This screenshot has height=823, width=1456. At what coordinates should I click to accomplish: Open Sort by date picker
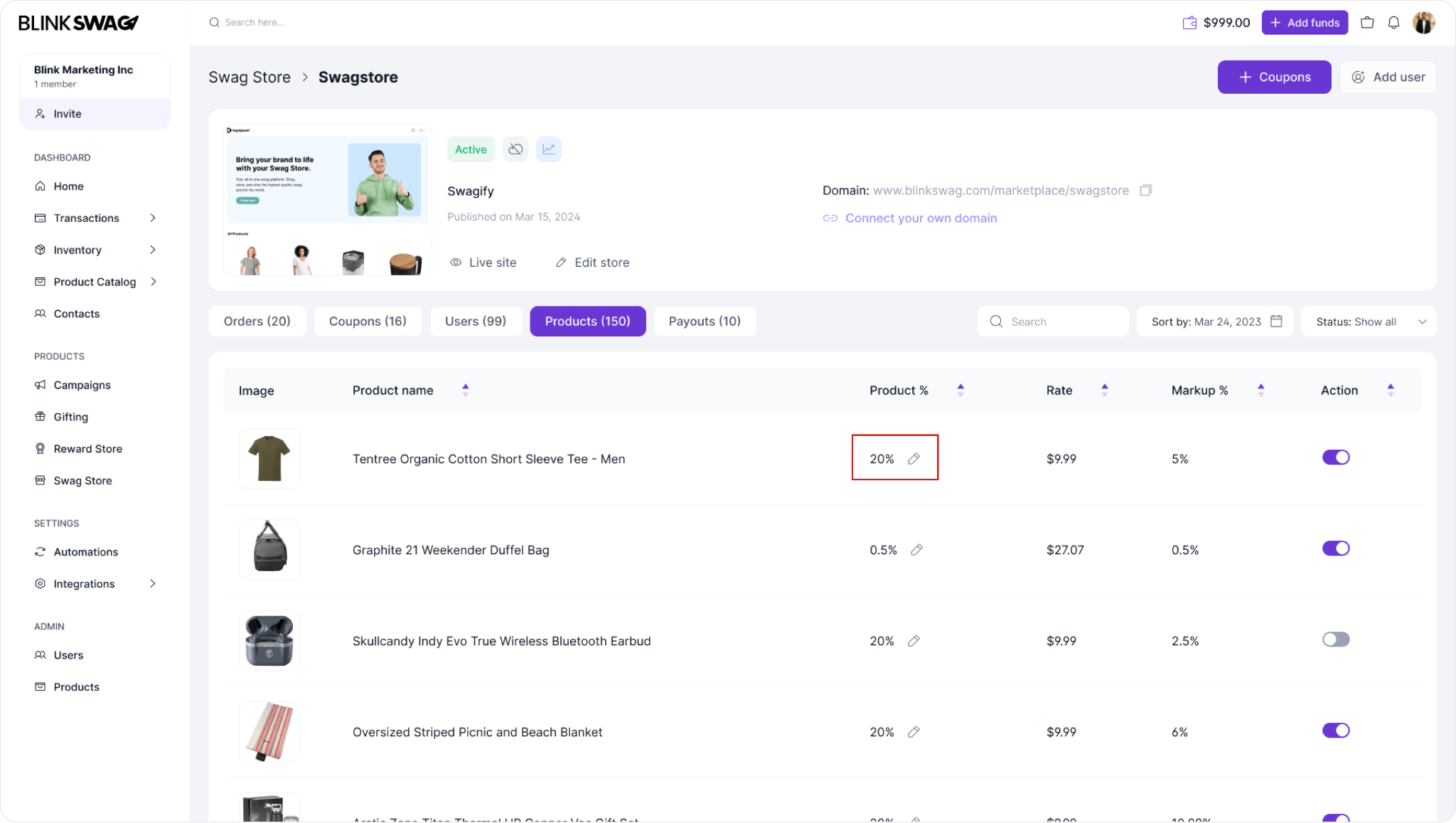1215,322
